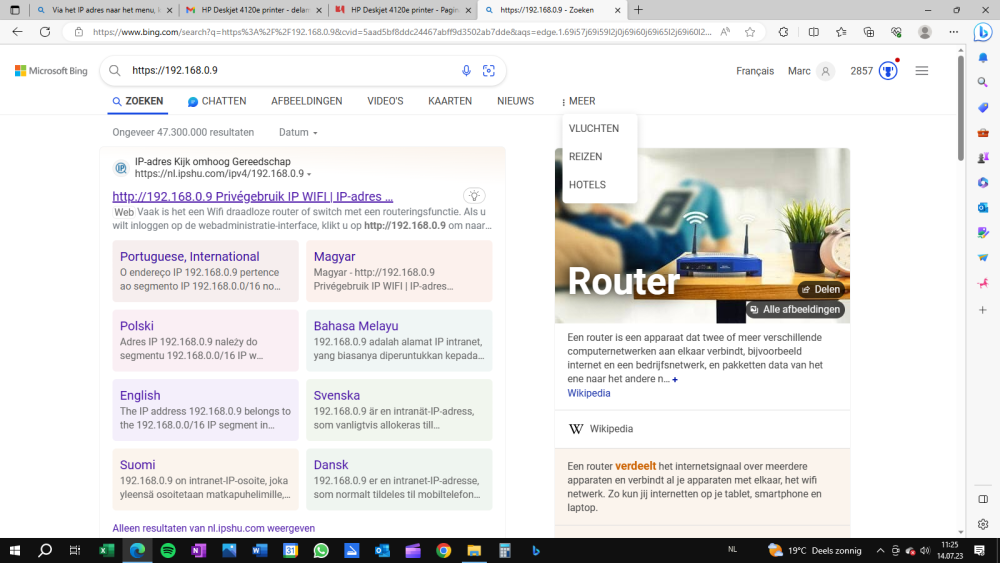Click the Microsoft Bing logo

click(x=51, y=71)
